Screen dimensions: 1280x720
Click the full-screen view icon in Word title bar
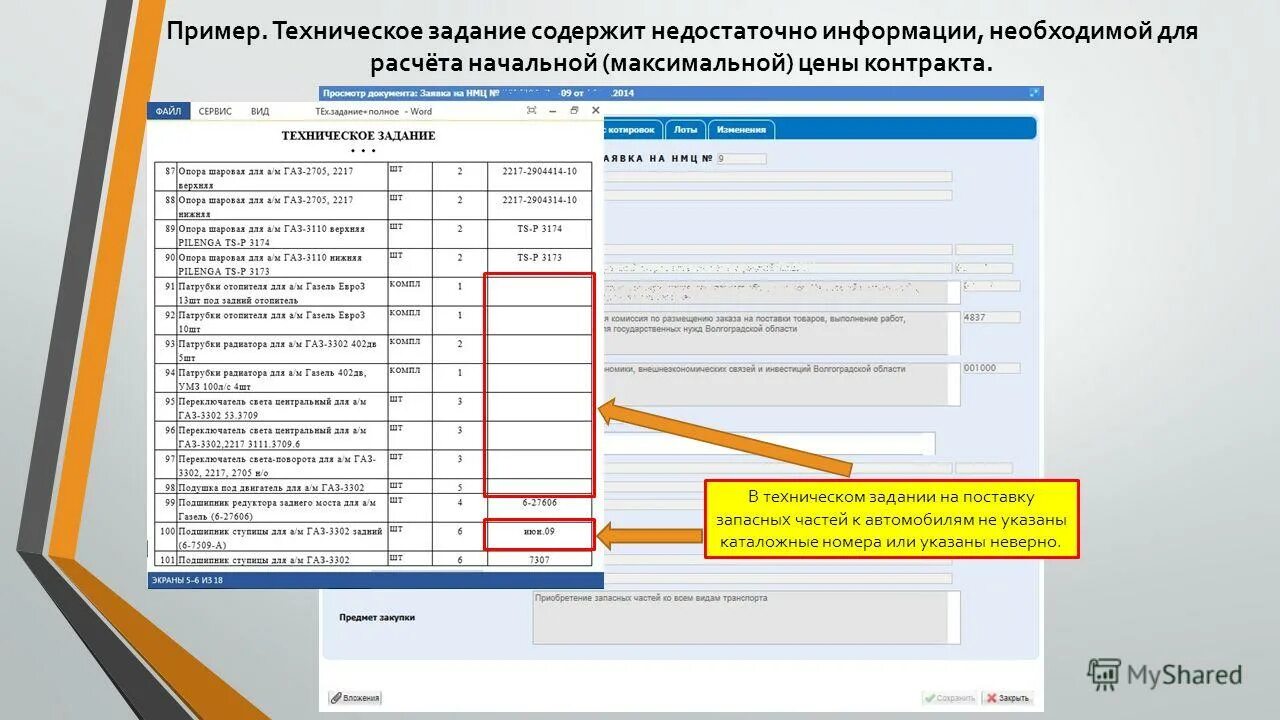(x=532, y=110)
